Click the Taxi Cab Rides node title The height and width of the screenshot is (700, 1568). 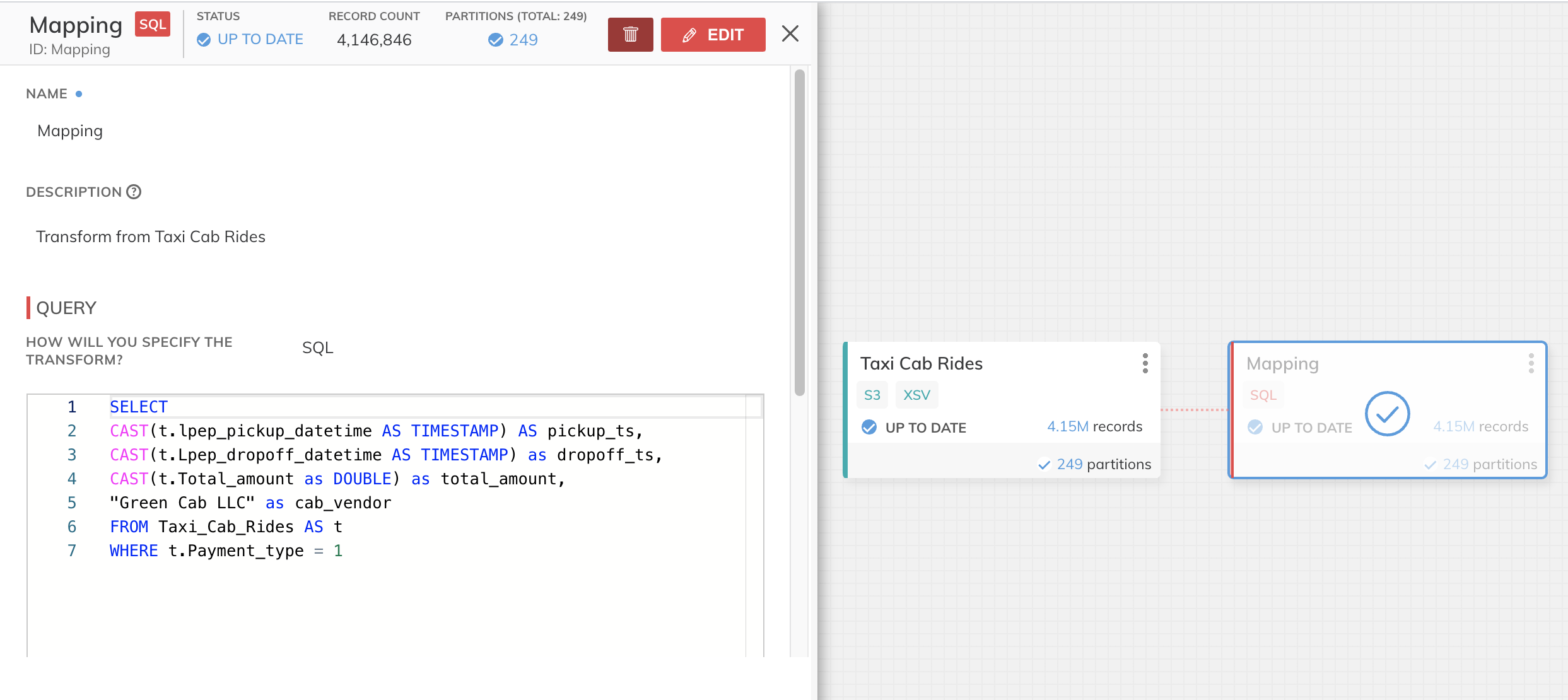click(921, 363)
